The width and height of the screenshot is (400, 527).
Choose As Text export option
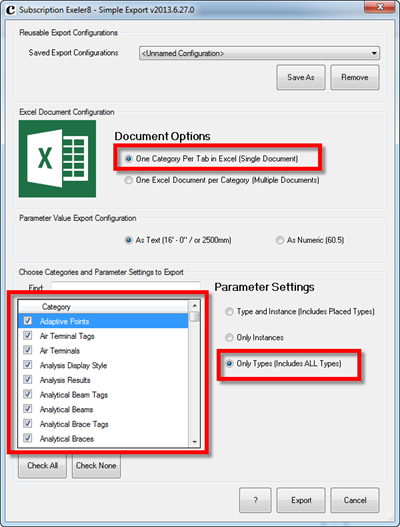tap(178, 240)
